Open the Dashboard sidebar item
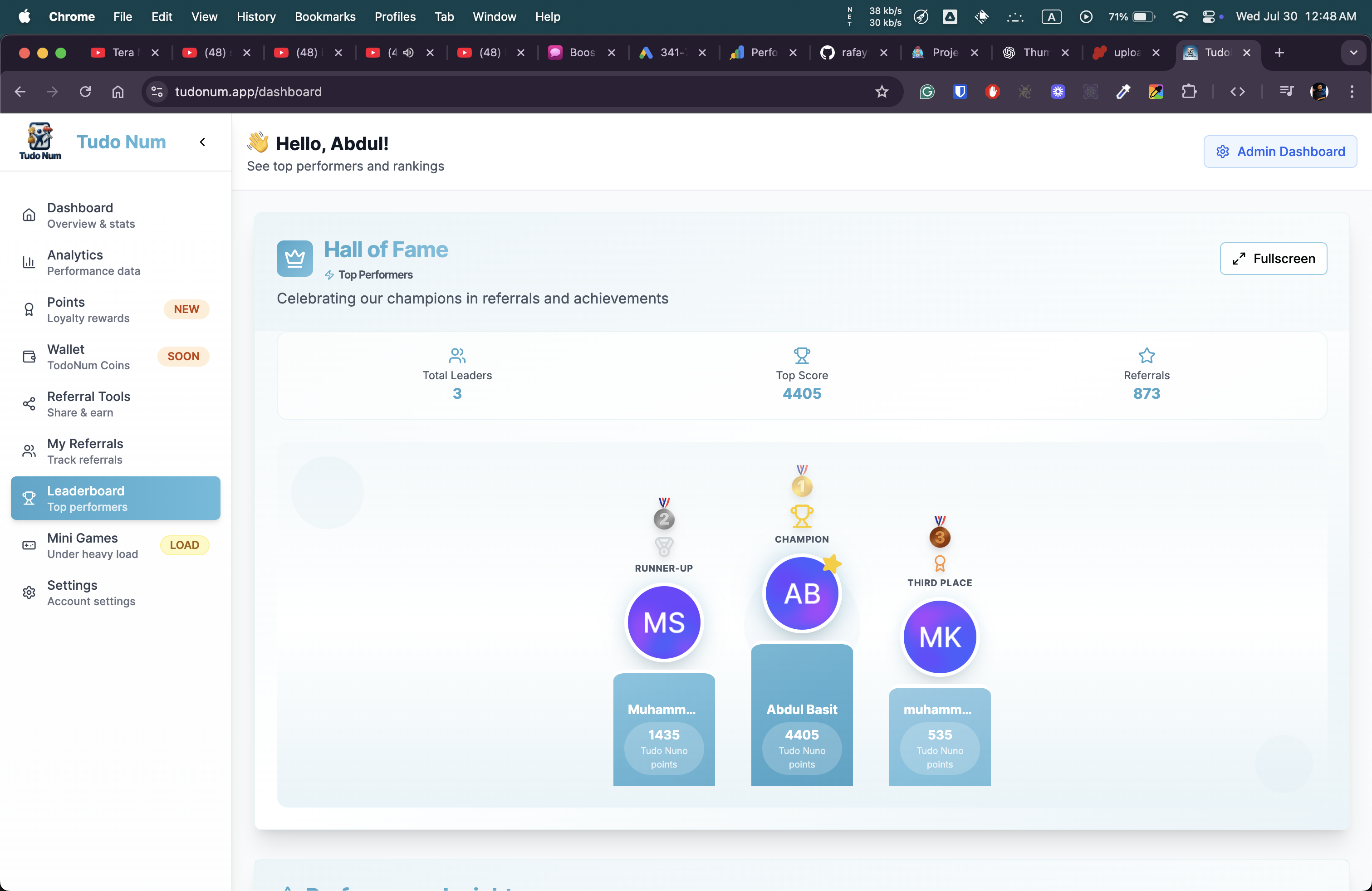 (x=115, y=215)
